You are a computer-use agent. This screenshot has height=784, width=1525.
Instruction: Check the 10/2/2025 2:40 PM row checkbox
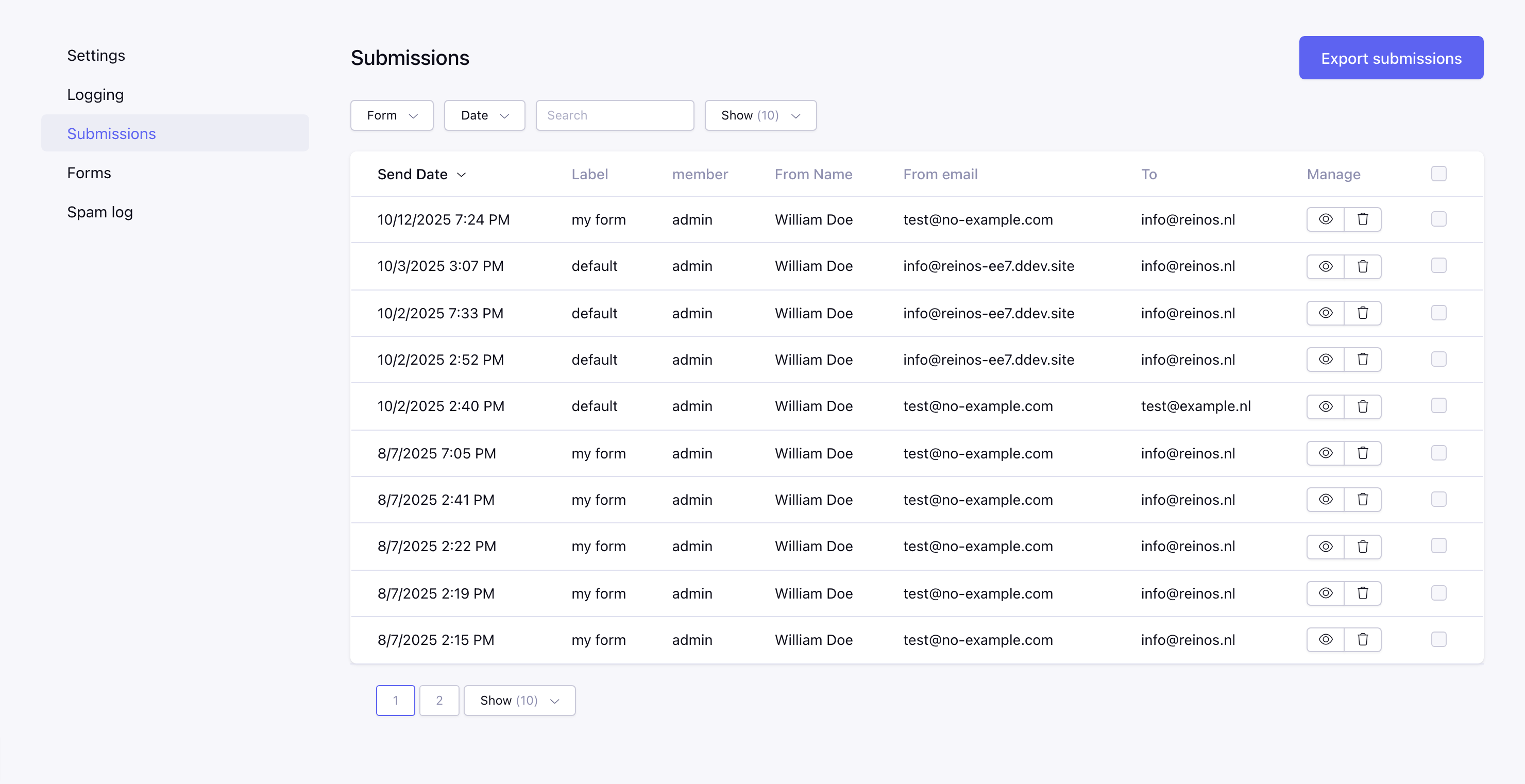1438,405
